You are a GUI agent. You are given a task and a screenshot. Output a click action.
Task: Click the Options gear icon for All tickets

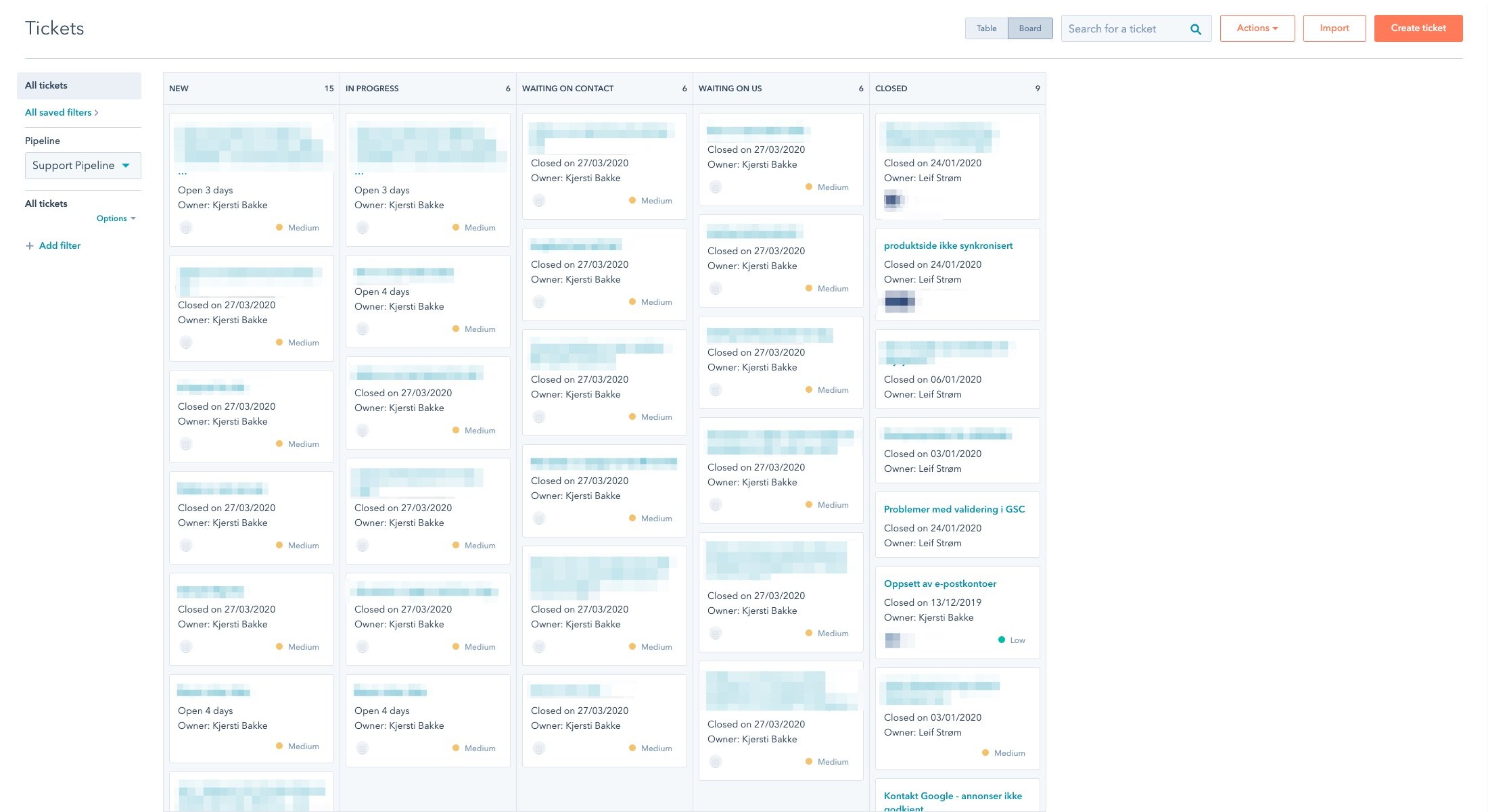point(113,217)
